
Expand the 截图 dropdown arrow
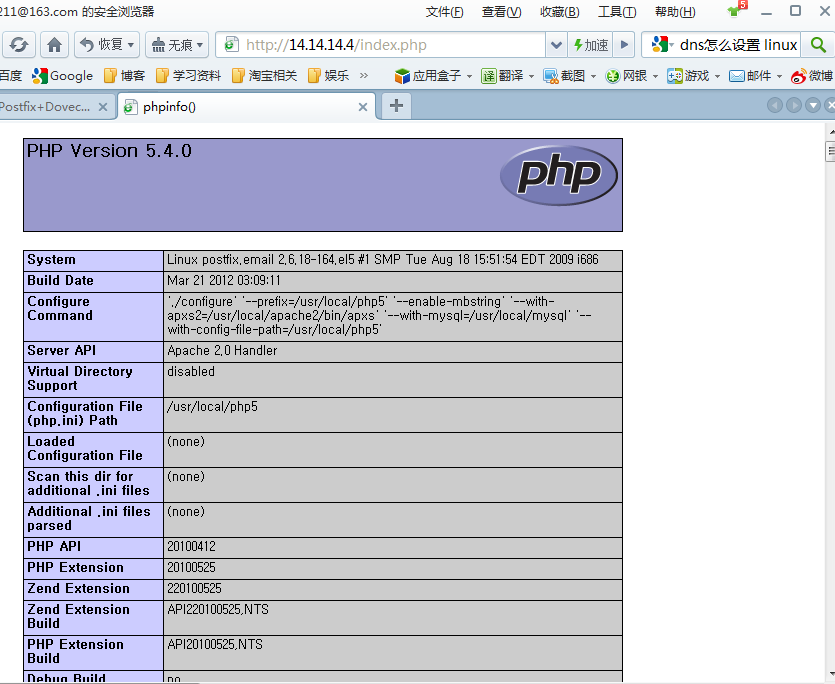coord(593,77)
